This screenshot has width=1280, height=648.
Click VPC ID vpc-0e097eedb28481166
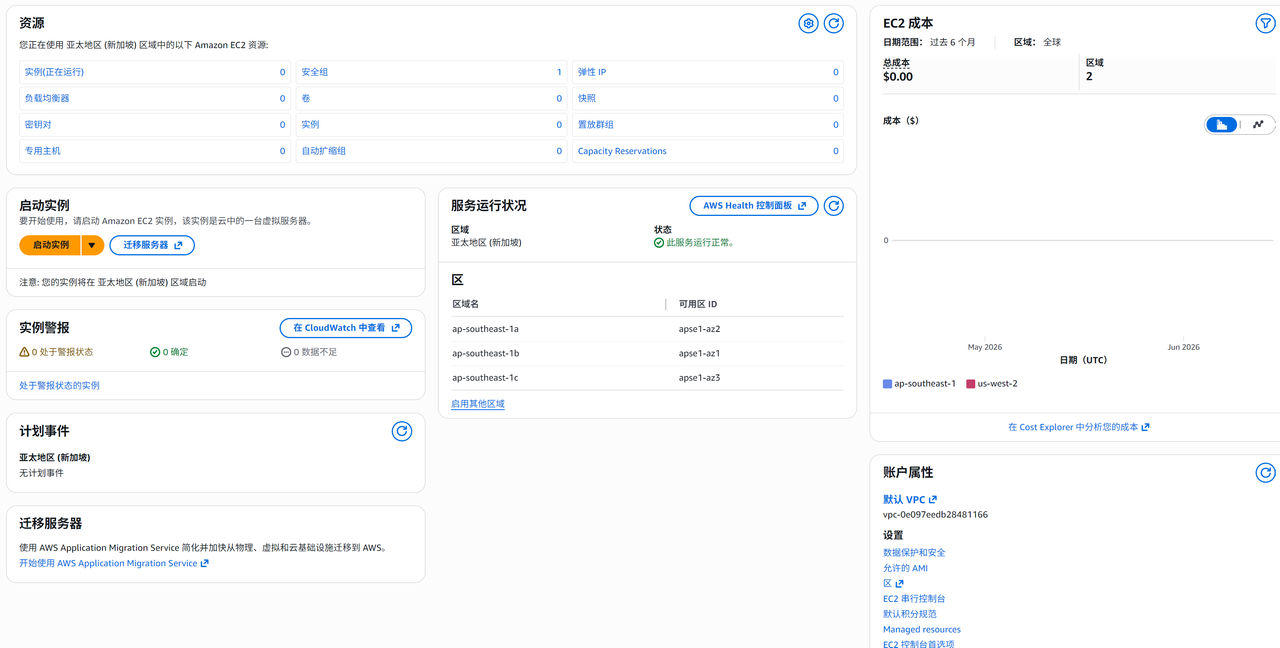point(935,515)
